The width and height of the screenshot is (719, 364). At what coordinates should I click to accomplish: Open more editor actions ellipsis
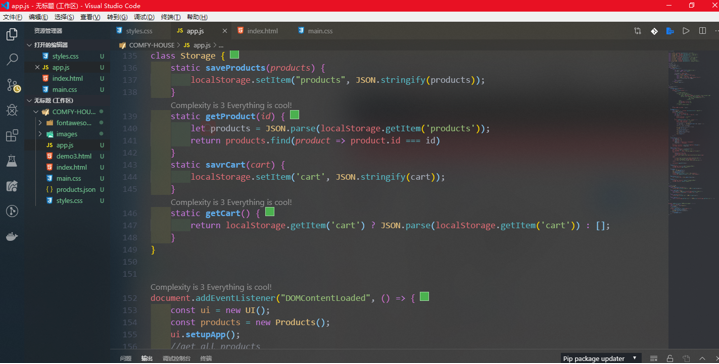click(x=716, y=31)
